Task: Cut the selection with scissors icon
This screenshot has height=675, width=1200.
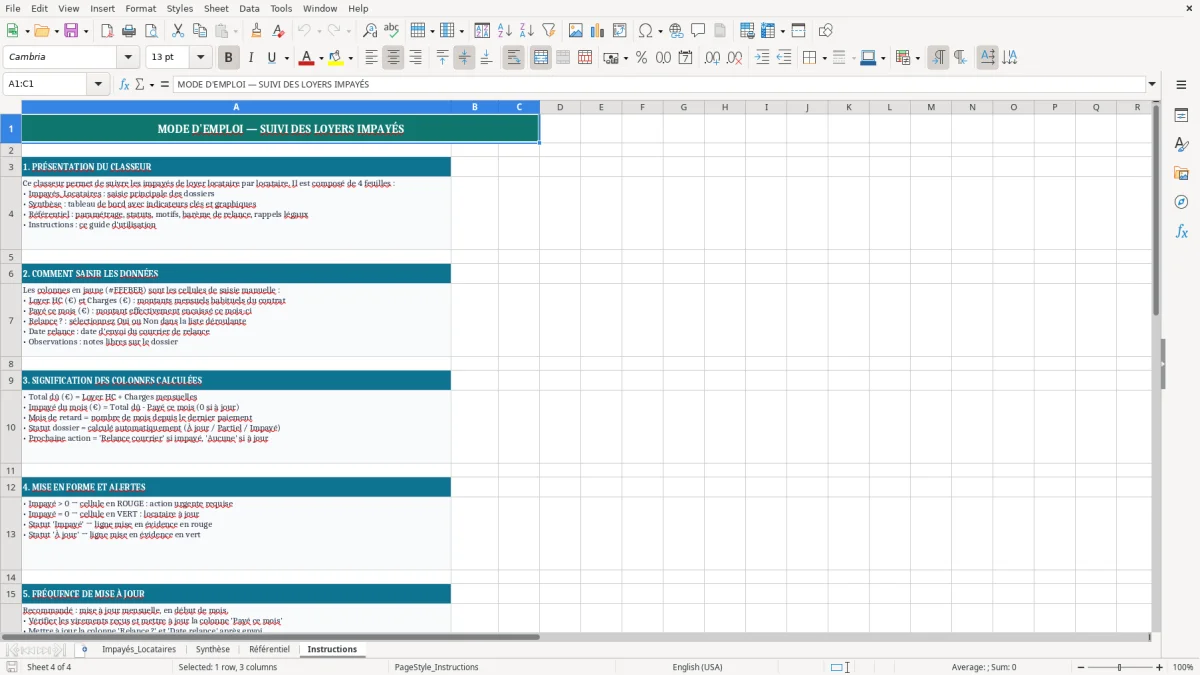Action: pos(178,31)
